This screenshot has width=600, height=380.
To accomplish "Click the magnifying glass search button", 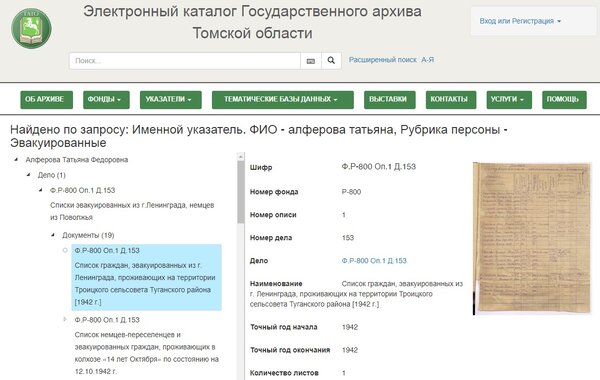I will pyautogui.click(x=331, y=61).
